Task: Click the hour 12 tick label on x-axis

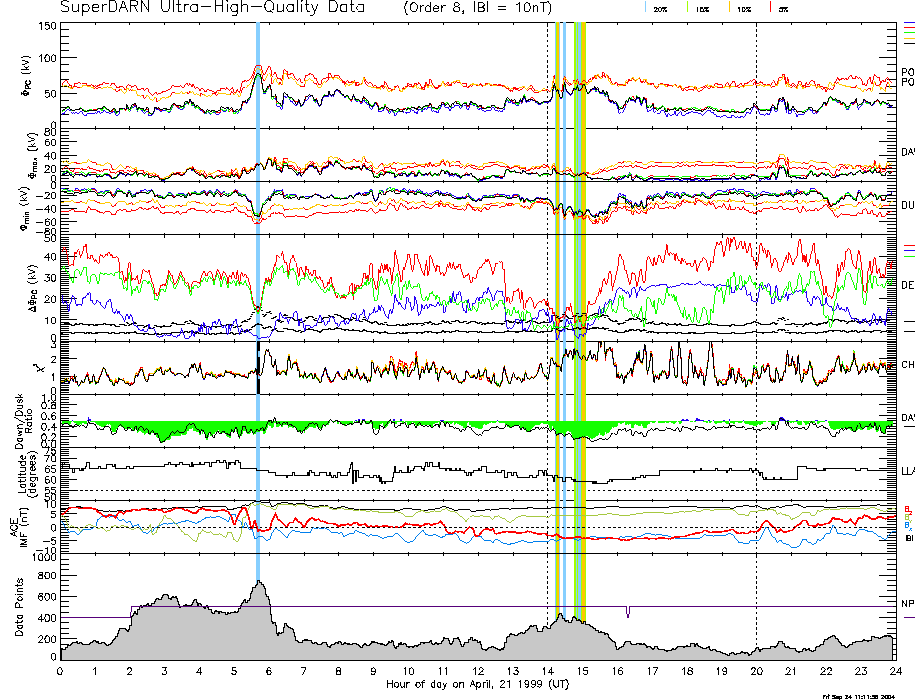Action: [477, 671]
